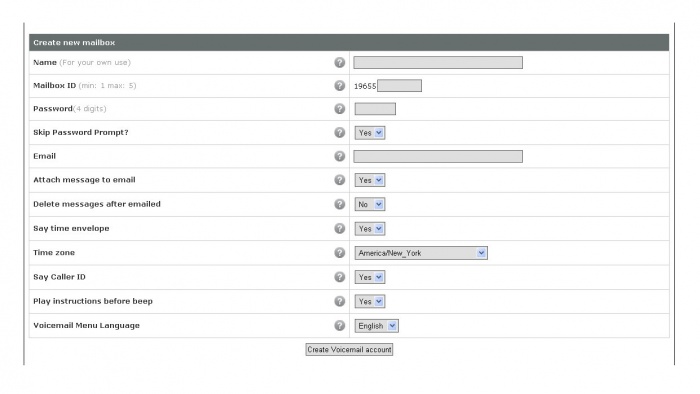Show help for Skip Password Prompt
This screenshot has height=394, width=700.
tap(340, 133)
